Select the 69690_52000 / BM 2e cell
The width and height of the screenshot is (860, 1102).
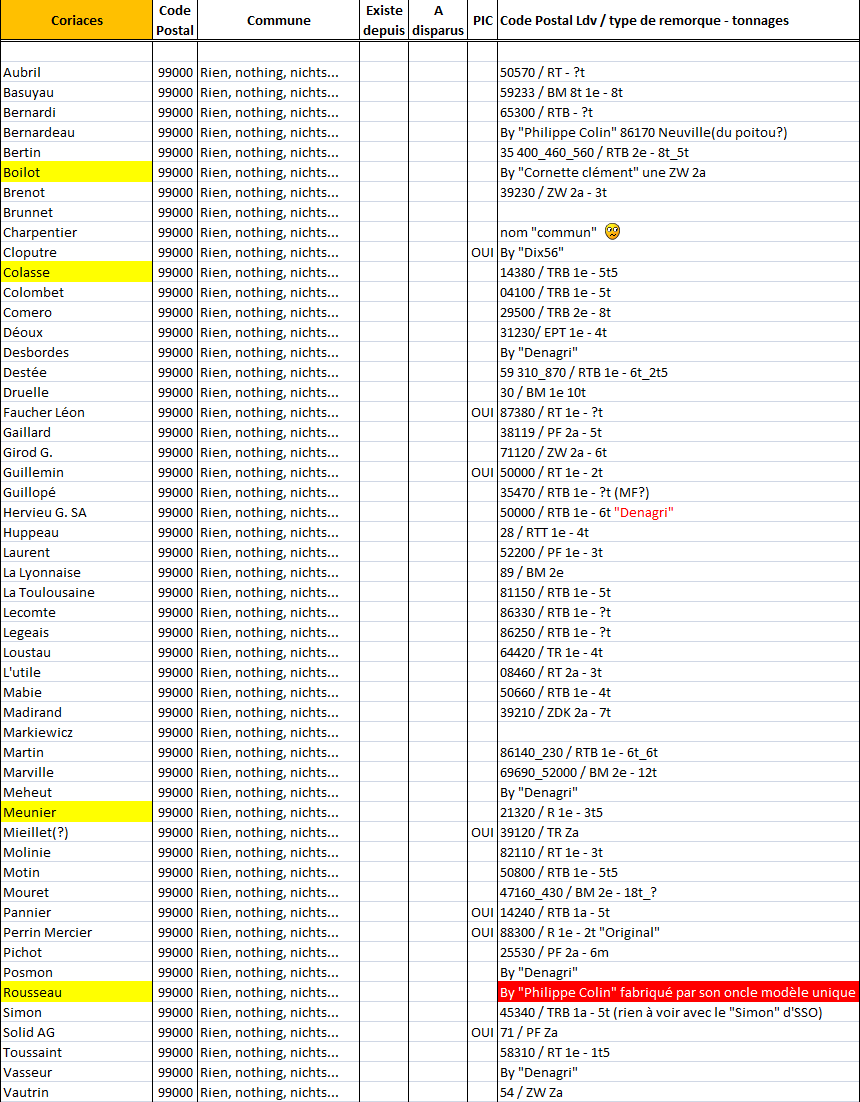(679, 772)
